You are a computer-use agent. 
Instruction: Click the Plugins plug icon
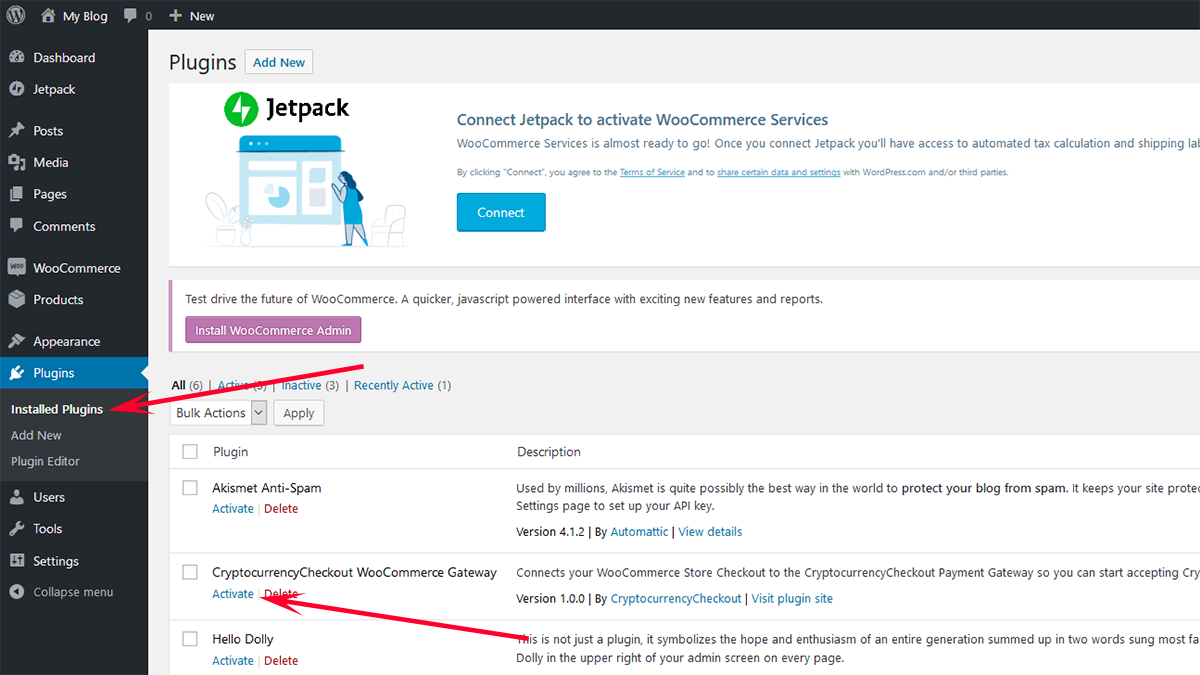tap(17, 373)
